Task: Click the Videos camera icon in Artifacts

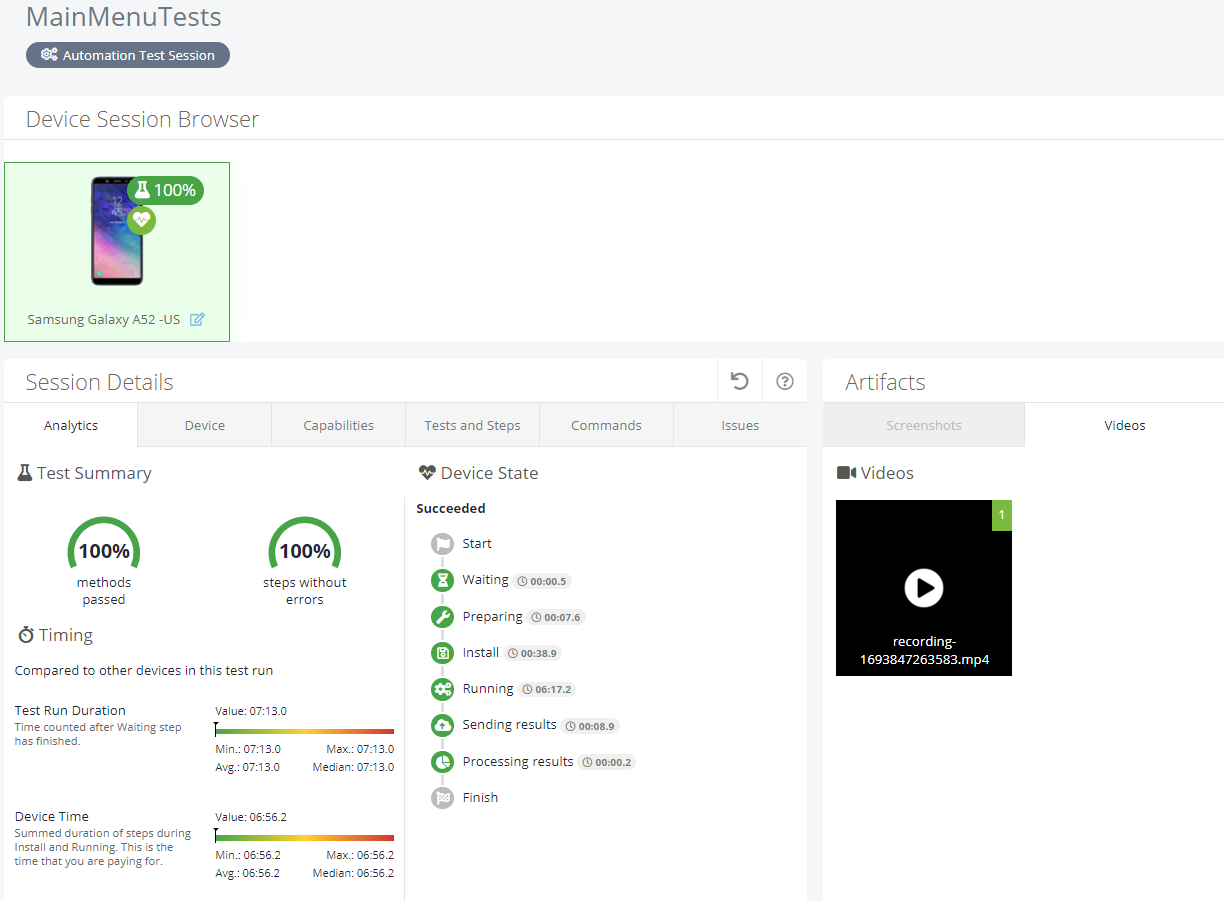Action: point(845,473)
